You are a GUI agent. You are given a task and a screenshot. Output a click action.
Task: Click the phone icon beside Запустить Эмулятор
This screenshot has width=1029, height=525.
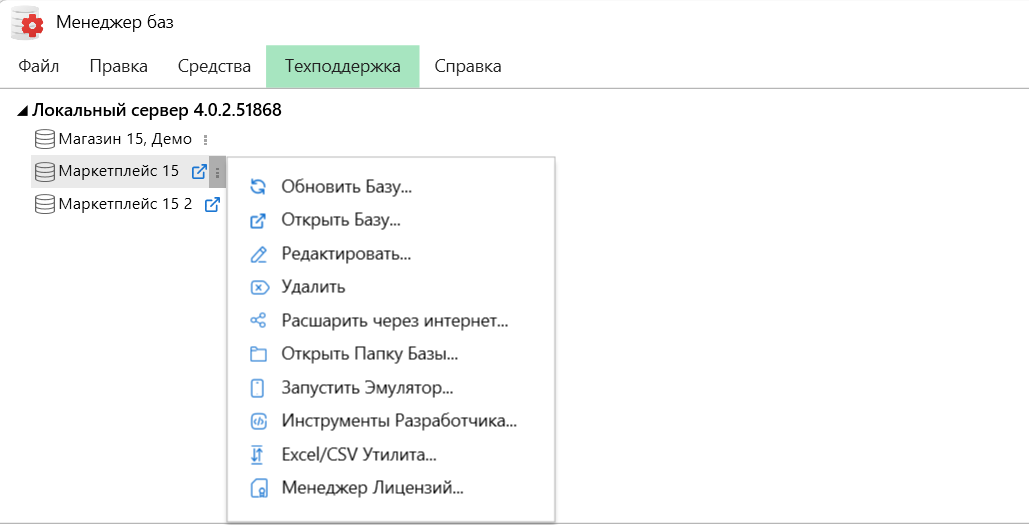[258, 388]
